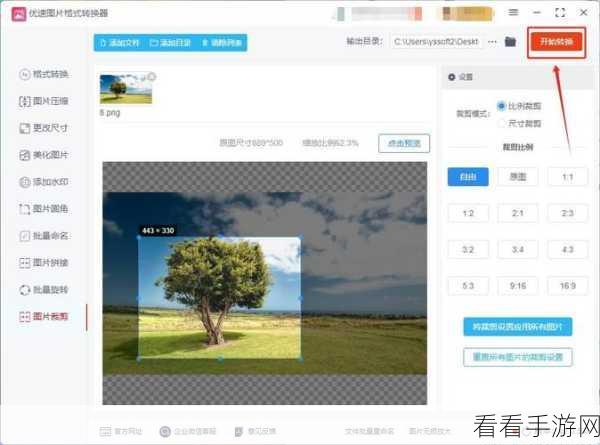Open the output folder with folder icon

(x=510, y=41)
